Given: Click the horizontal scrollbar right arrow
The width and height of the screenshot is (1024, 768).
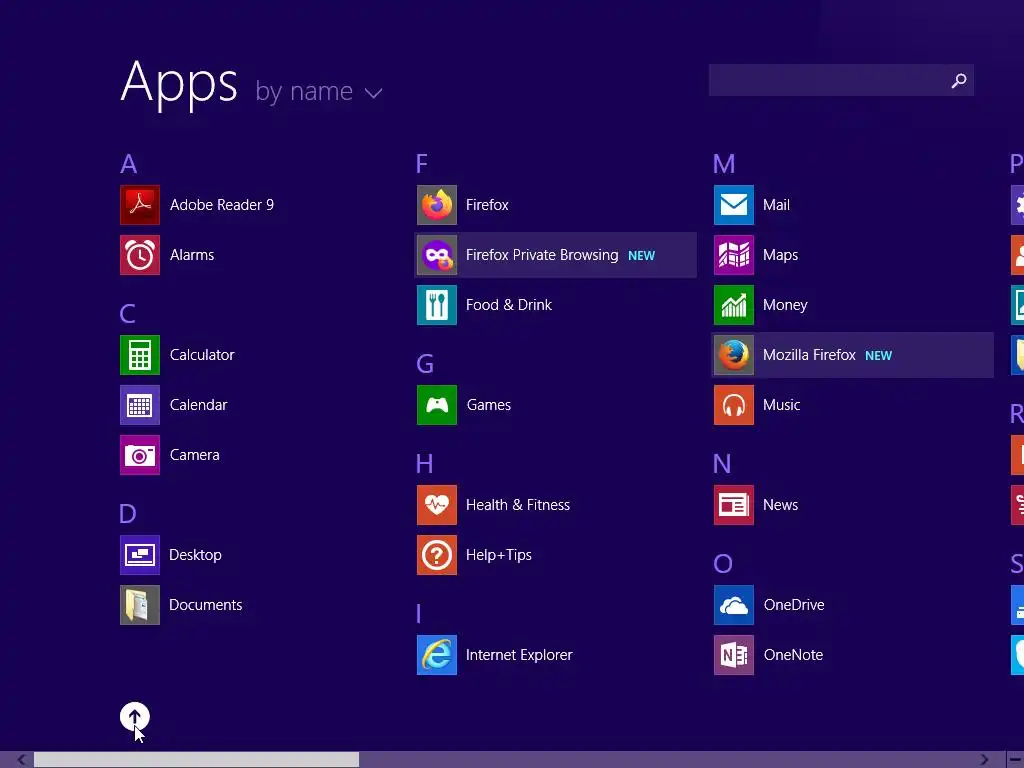Looking at the screenshot, I should point(984,760).
